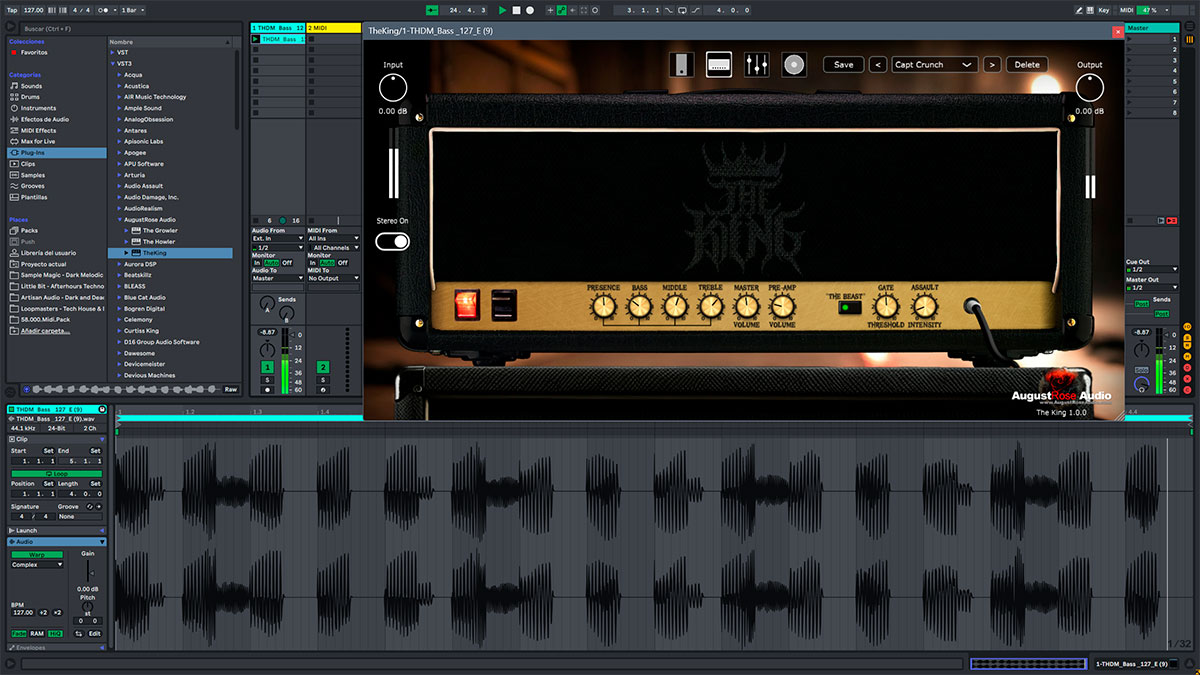
Task: Go to the next preset with '>' button
Action: coord(992,64)
